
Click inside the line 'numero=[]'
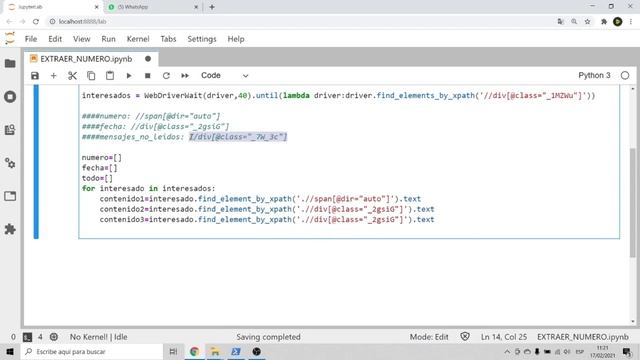pos(102,158)
